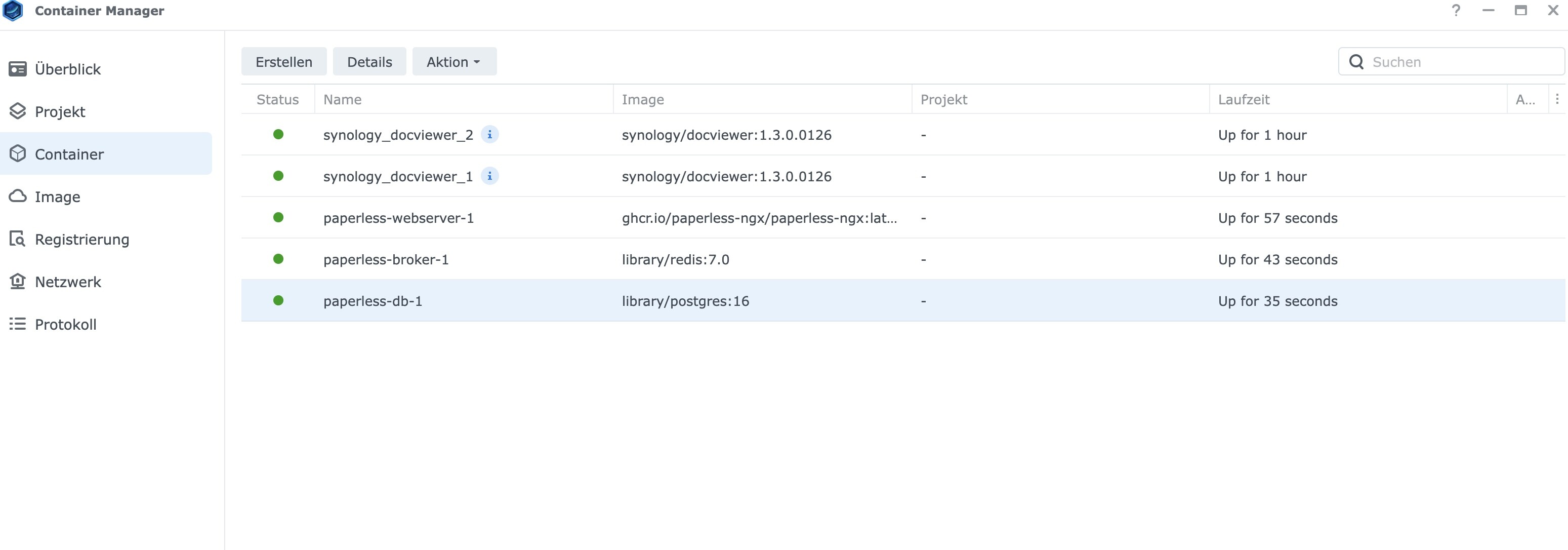Click the Registrierung search icon

(x=18, y=239)
